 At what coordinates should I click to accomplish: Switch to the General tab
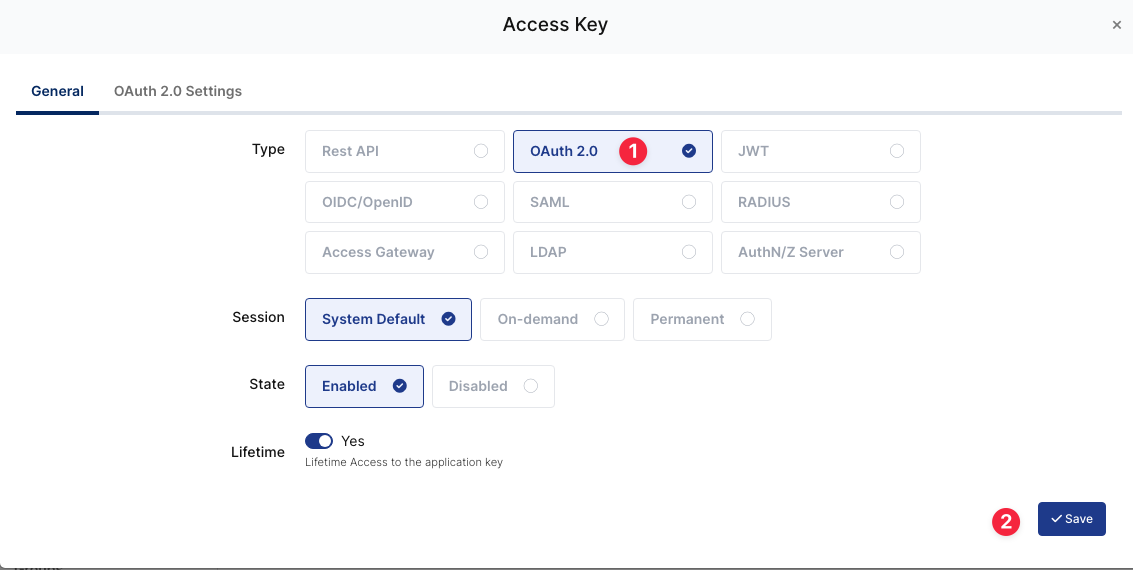(57, 91)
